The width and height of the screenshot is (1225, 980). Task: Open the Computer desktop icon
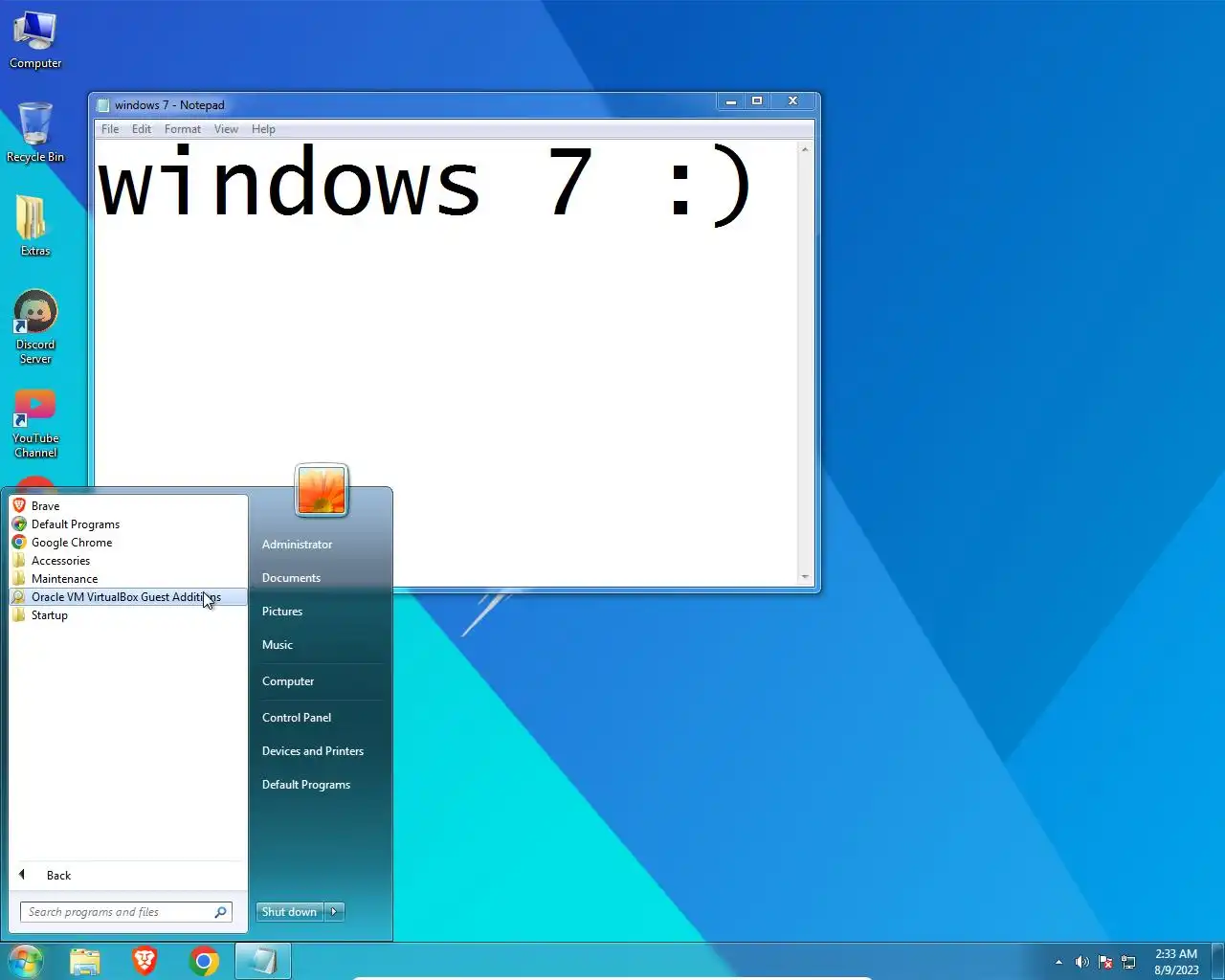(35, 39)
